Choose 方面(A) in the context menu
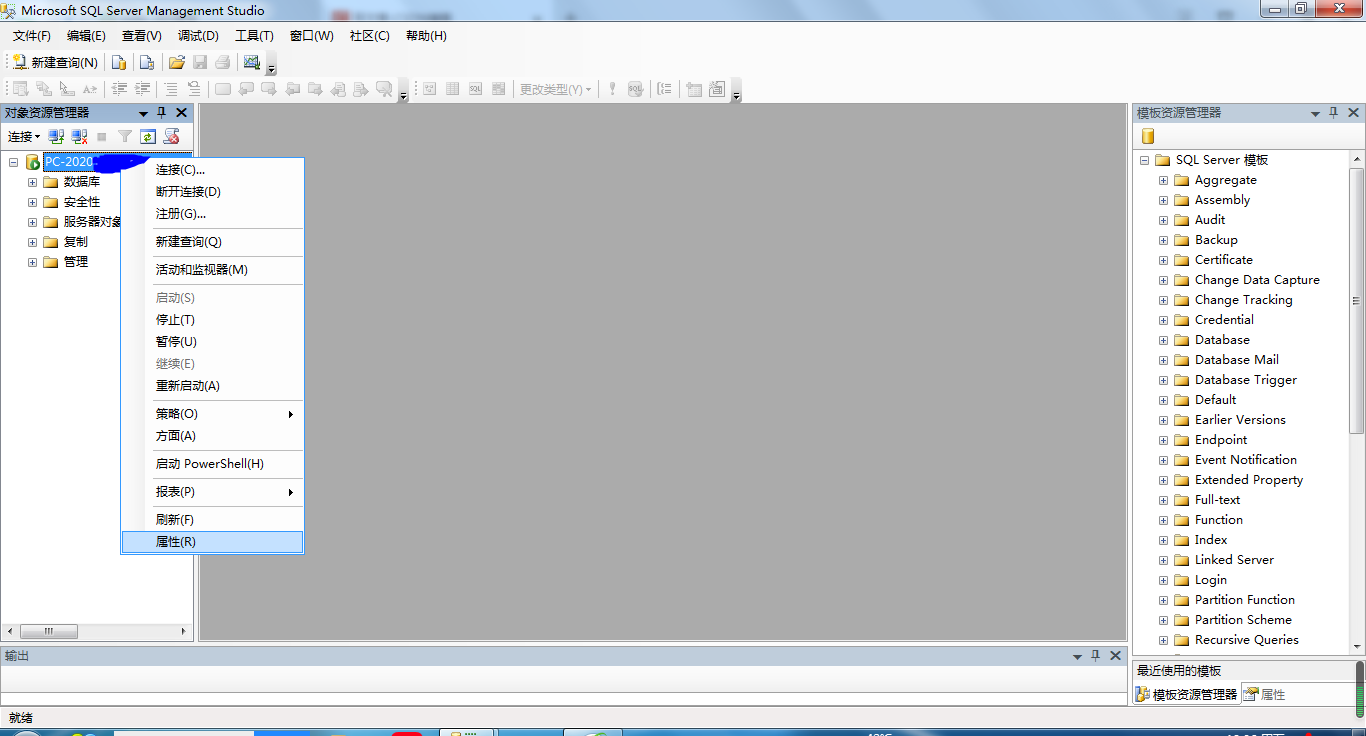Image resolution: width=1366 pixels, height=736 pixels. [212, 436]
